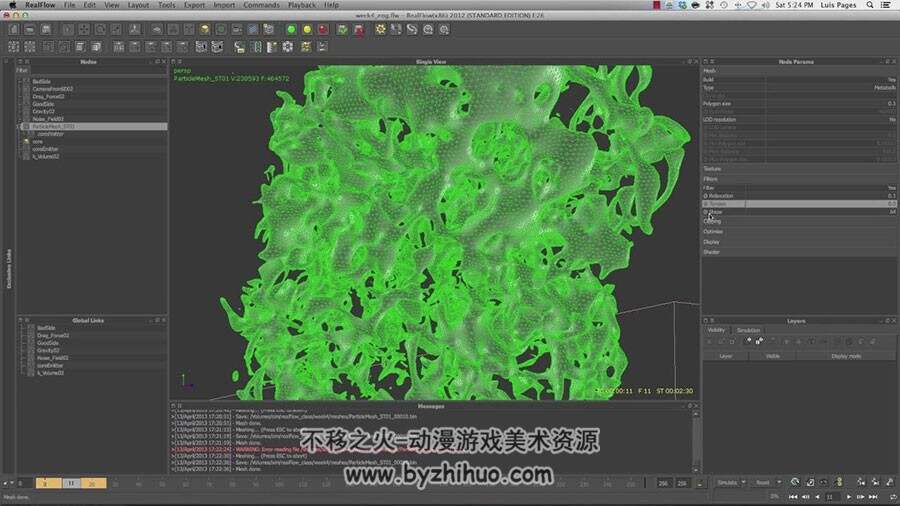
Task: Click the four-arrows move tool icon
Action: [84, 29]
